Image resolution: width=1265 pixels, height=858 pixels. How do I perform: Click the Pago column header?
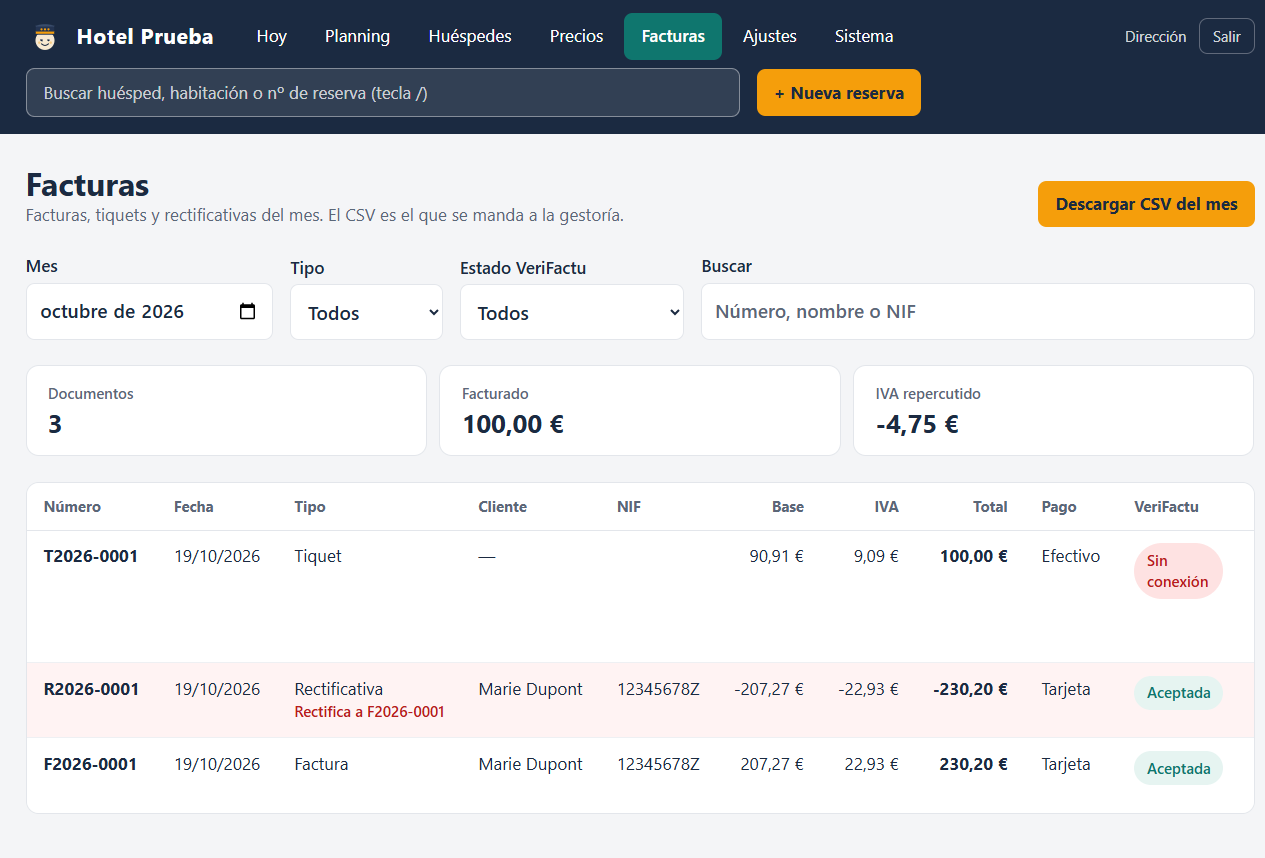point(1059,507)
